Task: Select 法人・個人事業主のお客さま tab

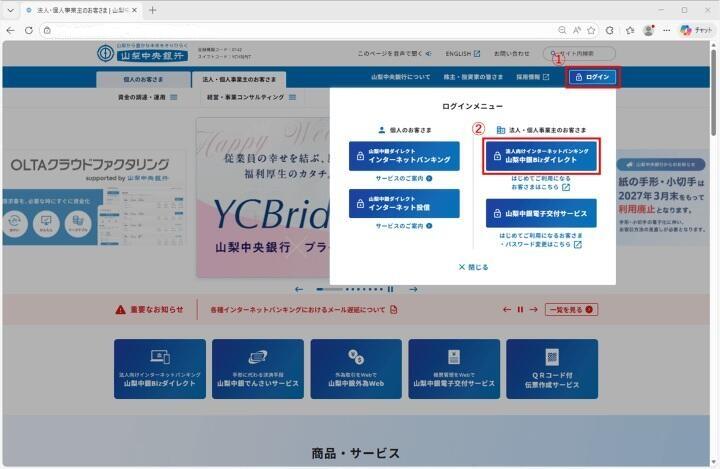Action: pos(239,78)
